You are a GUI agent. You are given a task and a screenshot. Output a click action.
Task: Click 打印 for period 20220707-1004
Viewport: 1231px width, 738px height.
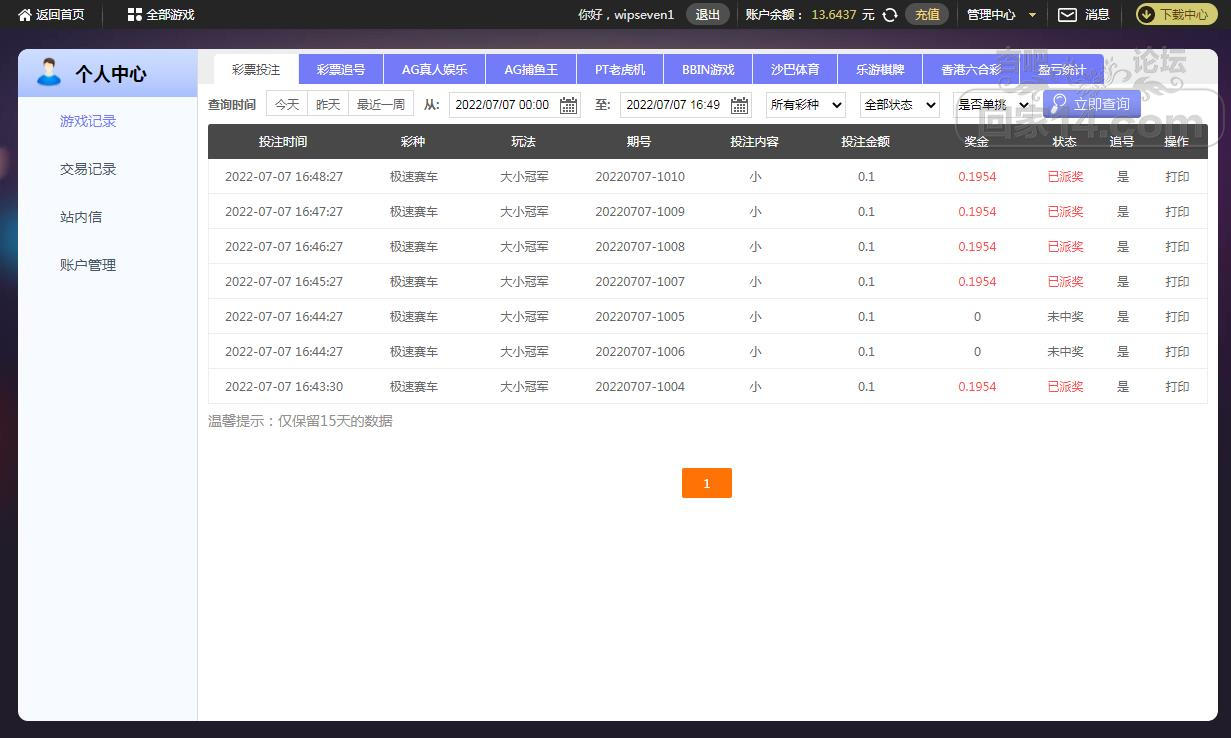(1177, 387)
